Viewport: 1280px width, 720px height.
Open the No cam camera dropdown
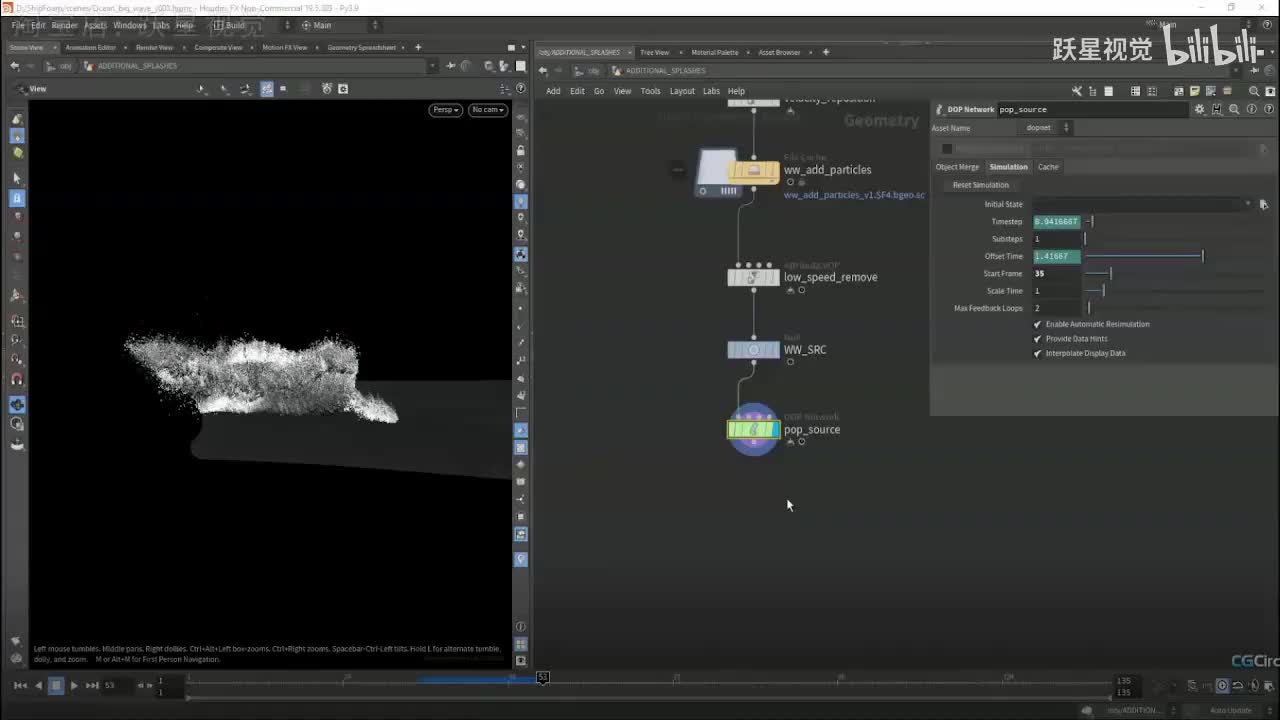[x=488, y=110]
